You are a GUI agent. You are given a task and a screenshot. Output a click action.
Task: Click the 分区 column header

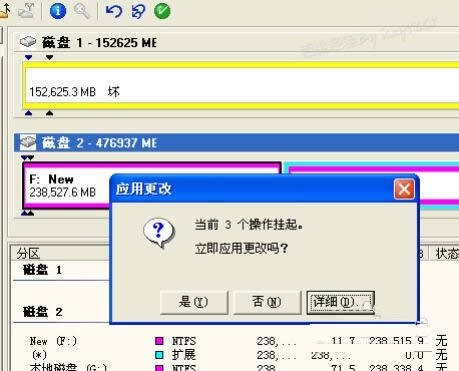(x=60, y=253)
